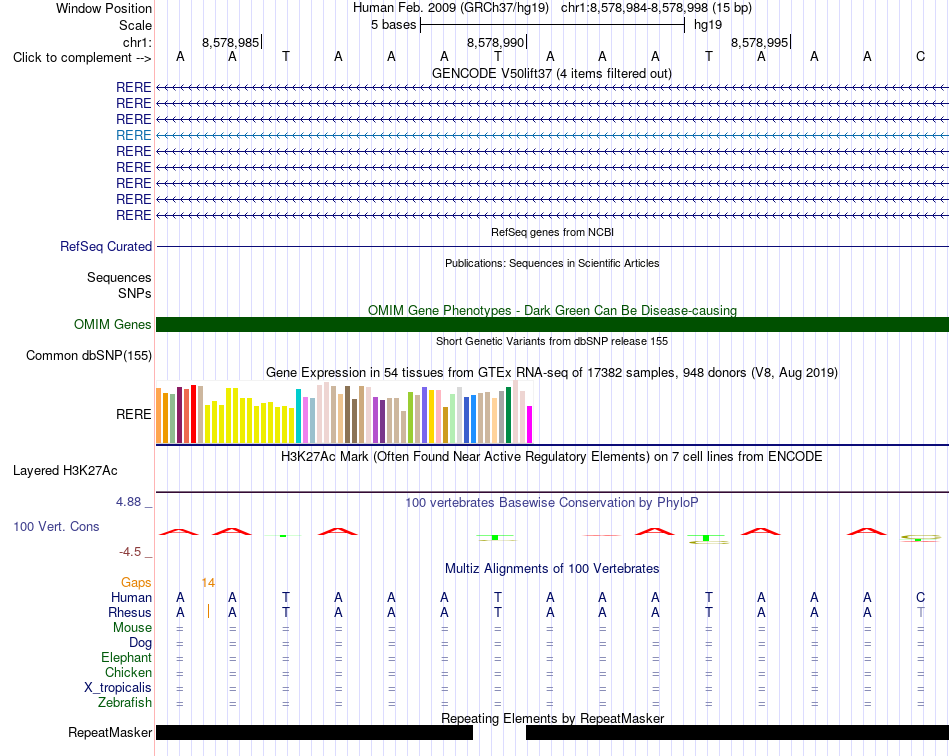Open 'Publications: Sequences in Scientific Articles' title
The height and width of the screenshot is (756, 950).
pos(552,263)
